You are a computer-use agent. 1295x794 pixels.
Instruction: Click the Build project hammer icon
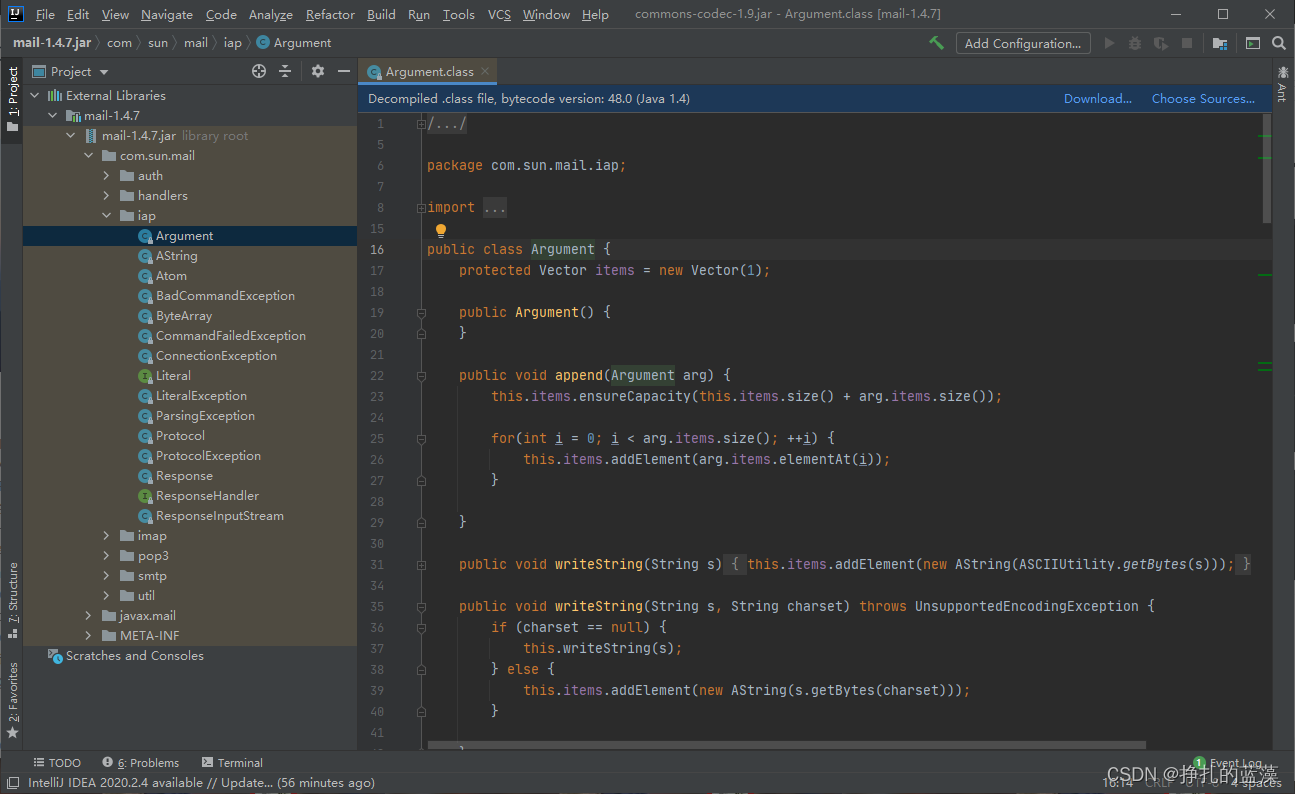936,43
